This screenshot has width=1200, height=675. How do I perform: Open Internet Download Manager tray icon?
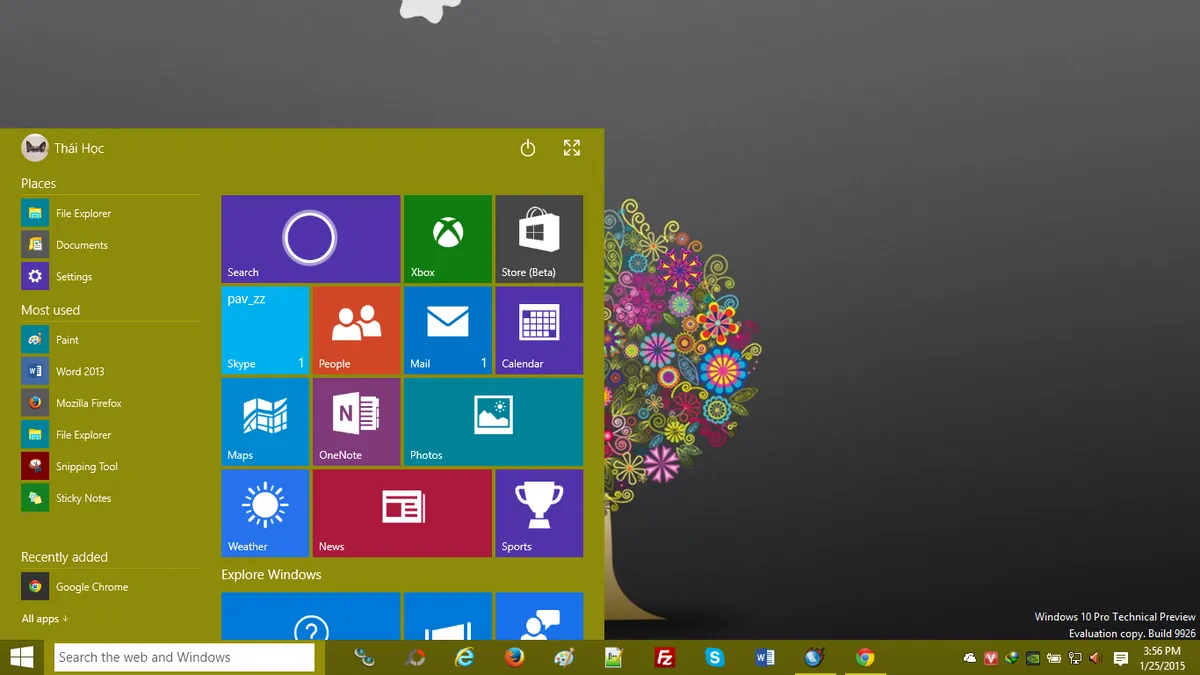point(1012,658)
